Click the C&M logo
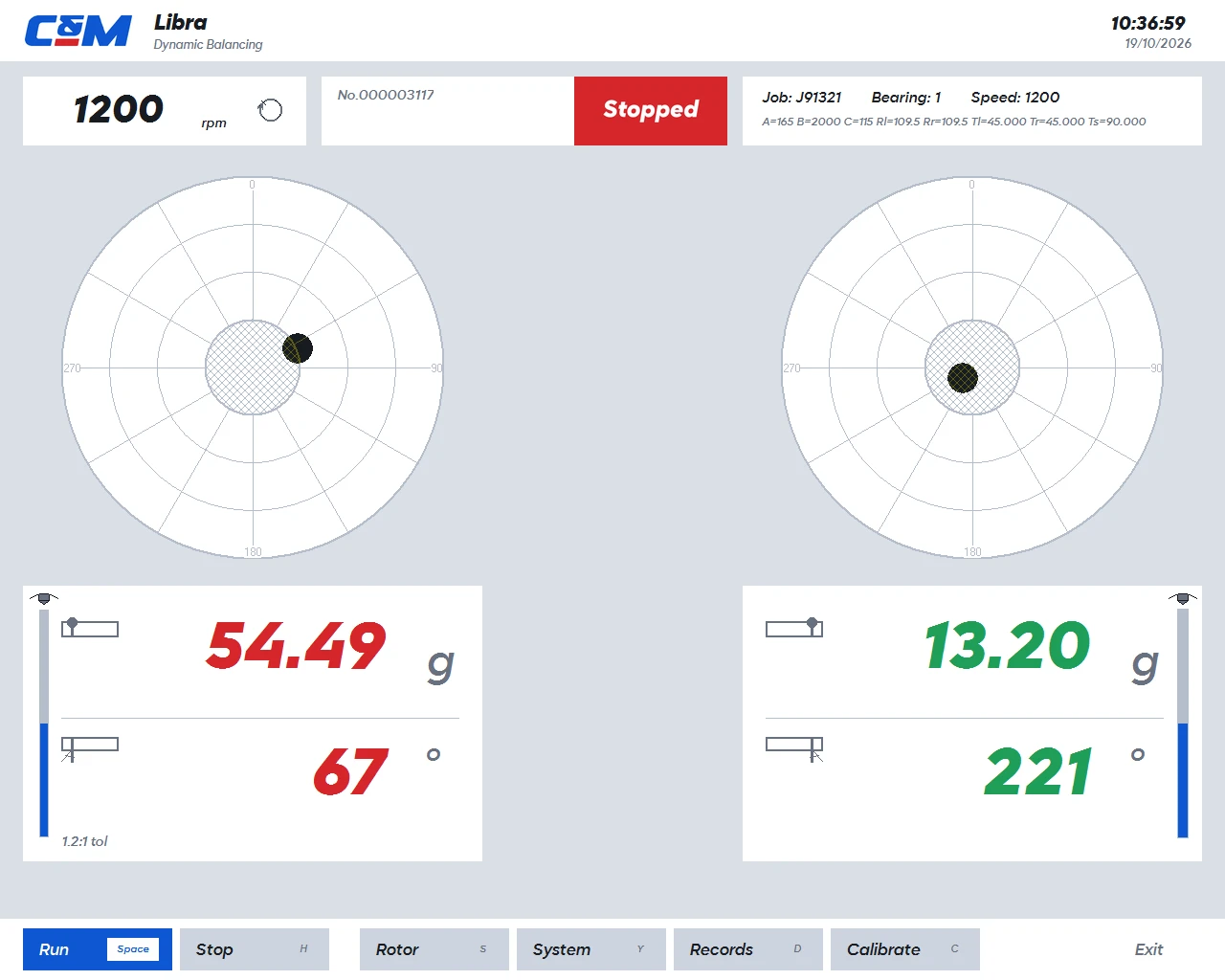Screen dimensions: 1225x980 (78, 32)
